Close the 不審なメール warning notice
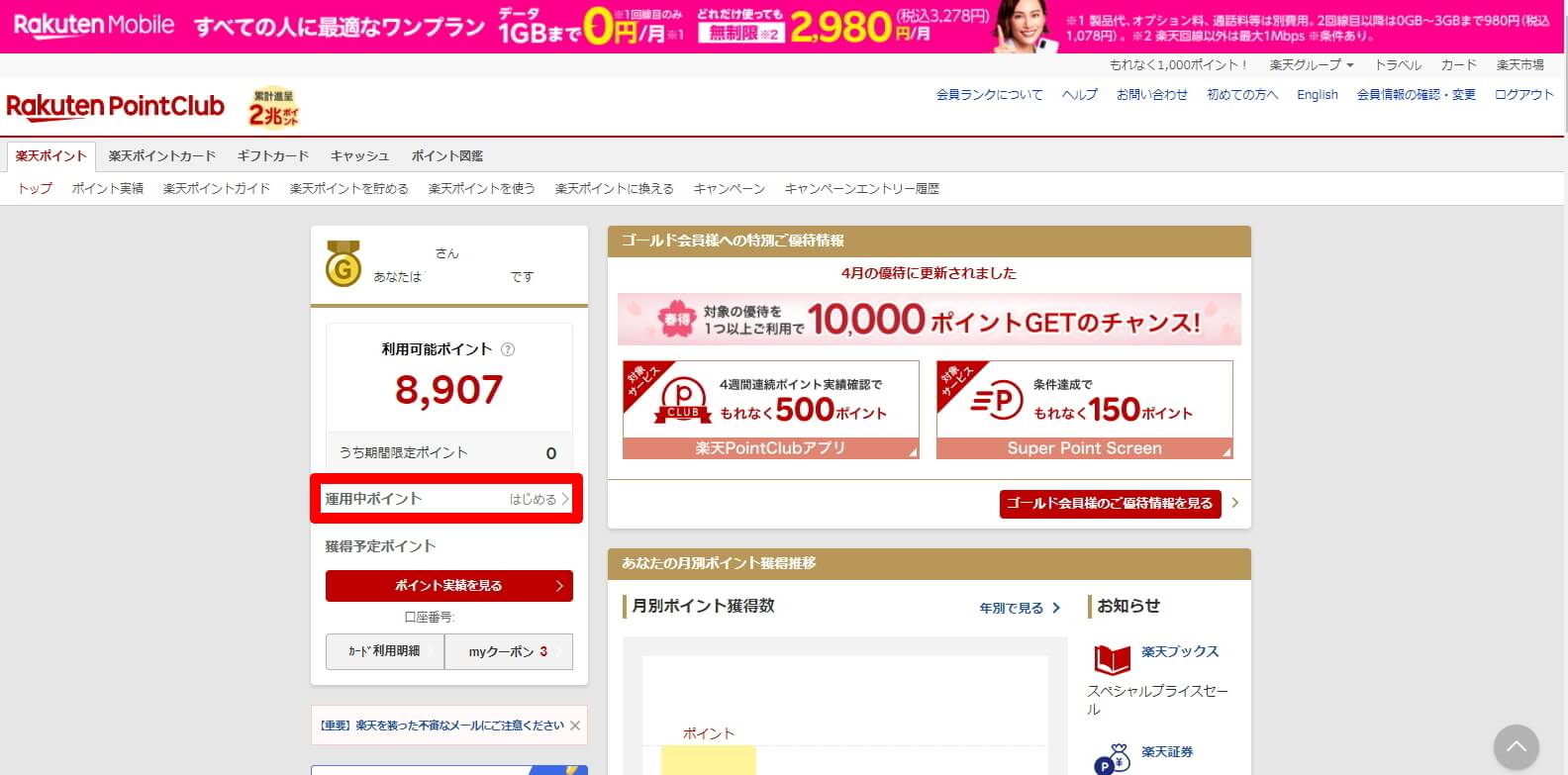 (x=575, y=726)
